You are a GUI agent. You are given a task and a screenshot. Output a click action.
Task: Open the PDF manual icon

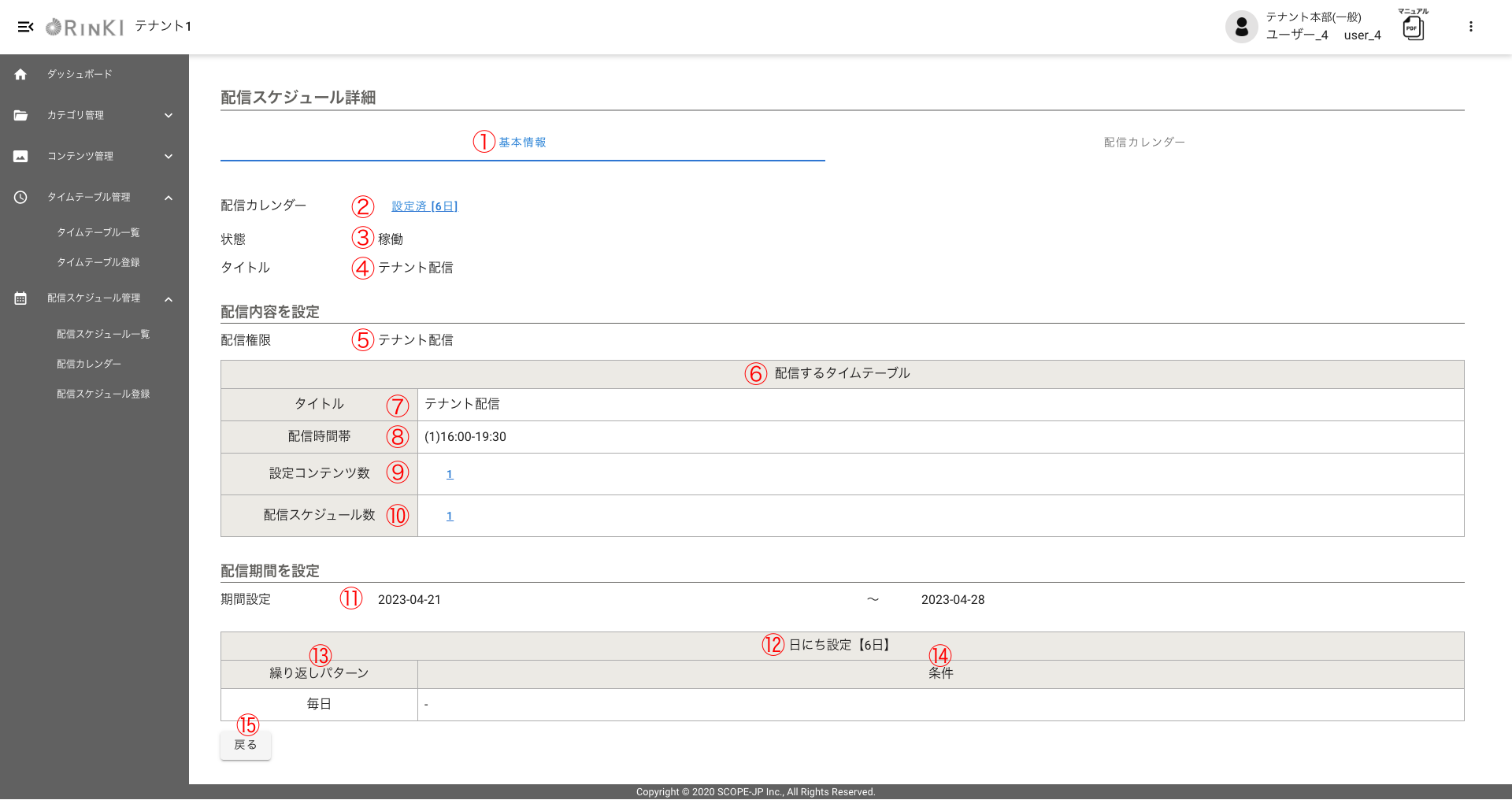(1413, 28)
